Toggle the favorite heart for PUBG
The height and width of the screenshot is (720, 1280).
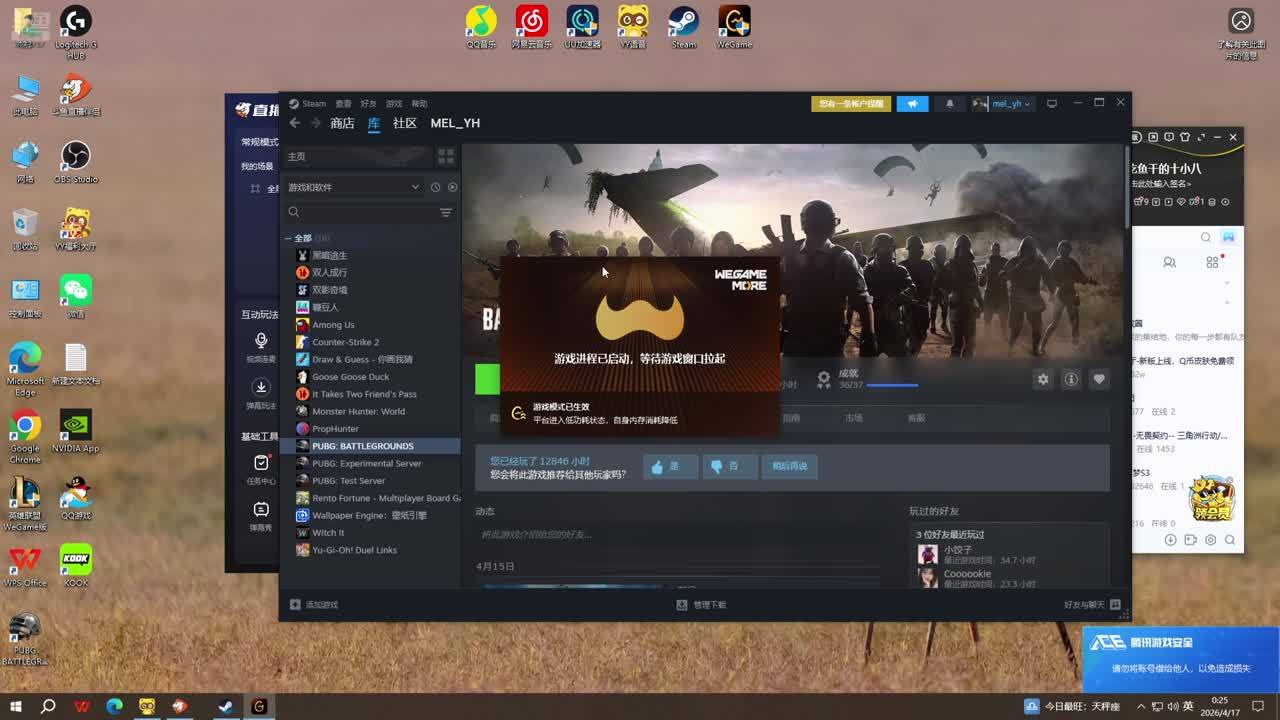click(1099, 379)
